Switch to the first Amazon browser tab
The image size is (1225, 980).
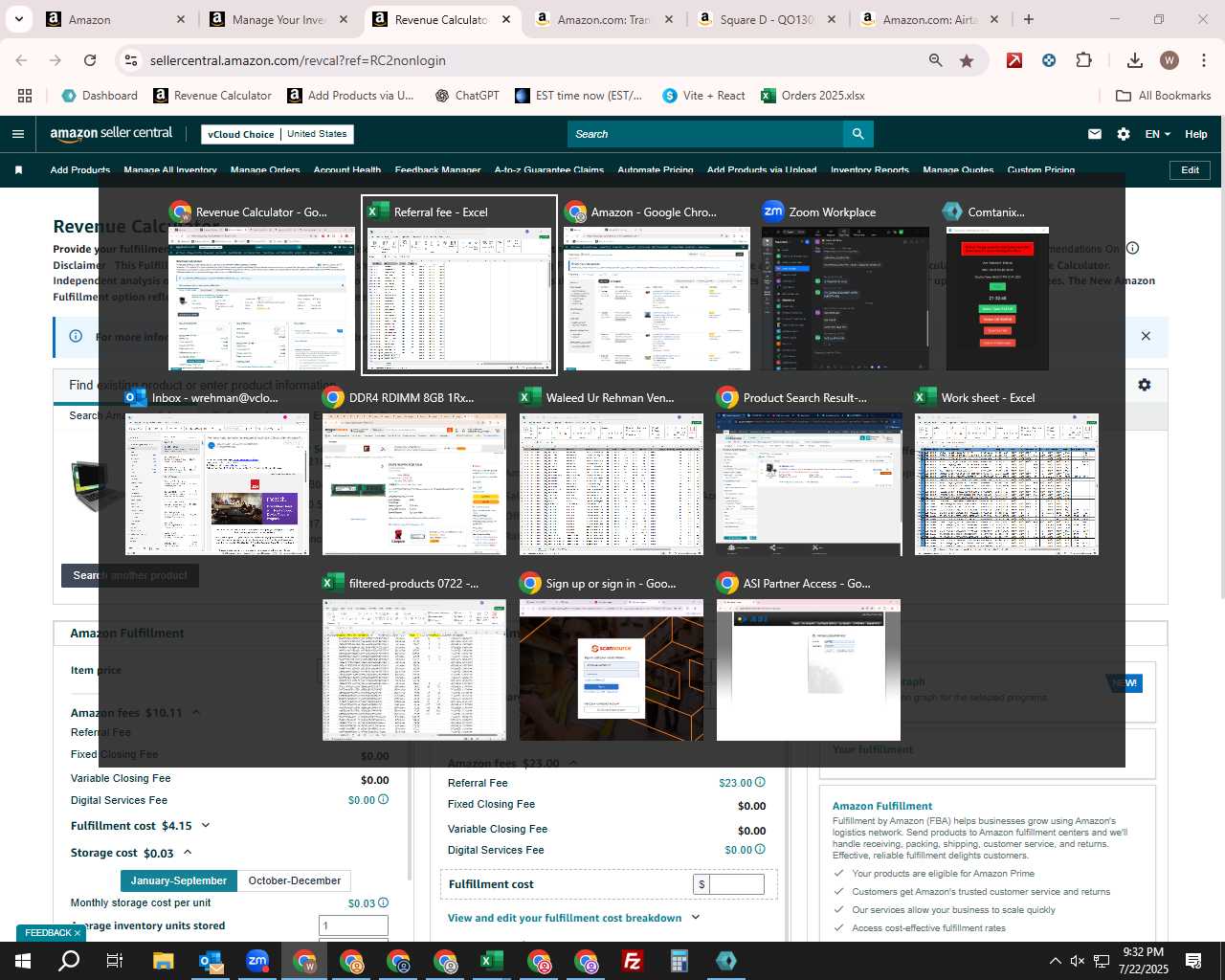[116, 19]
